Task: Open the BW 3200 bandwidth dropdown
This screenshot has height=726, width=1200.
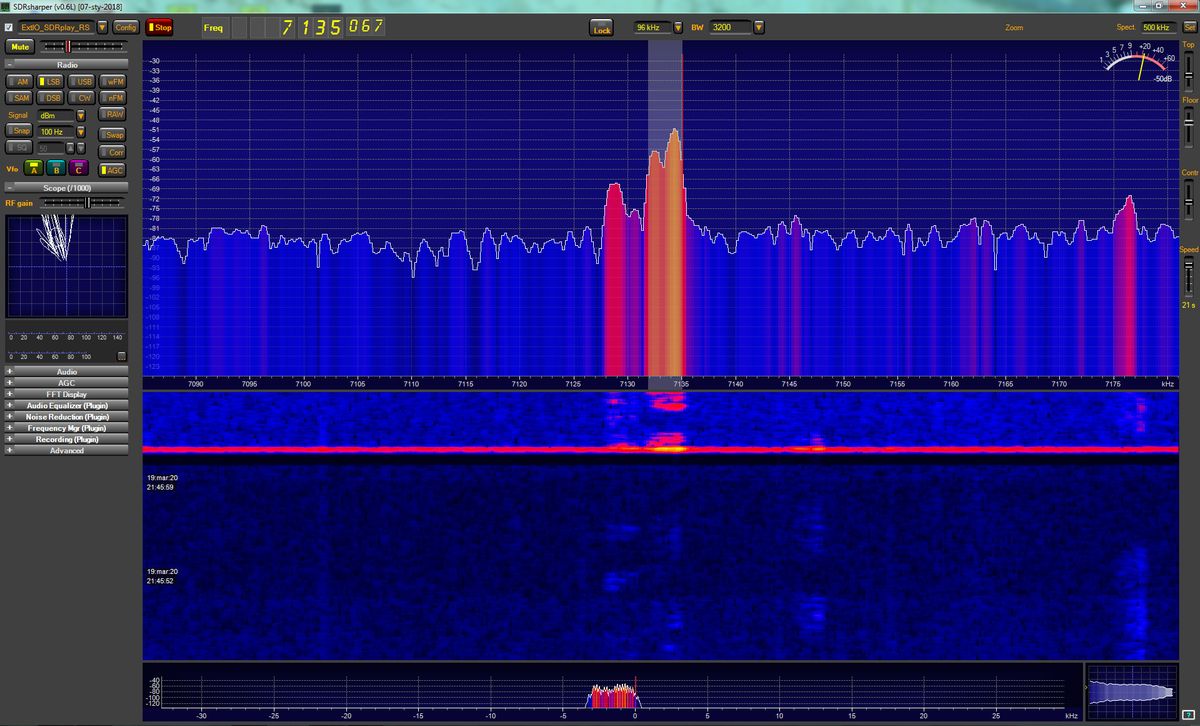Action: point(758,28)
